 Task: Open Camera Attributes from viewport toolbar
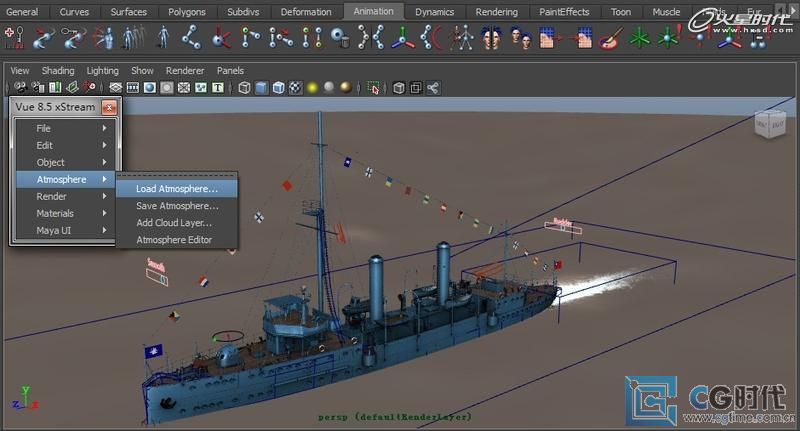pyautogui.click(x=38, y=88)
